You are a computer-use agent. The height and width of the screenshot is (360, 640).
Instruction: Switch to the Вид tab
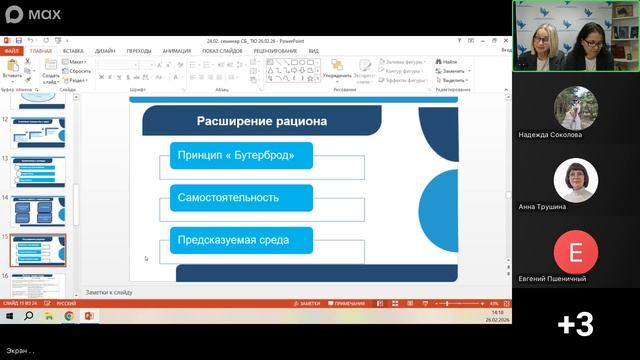[x=313, y=51]
